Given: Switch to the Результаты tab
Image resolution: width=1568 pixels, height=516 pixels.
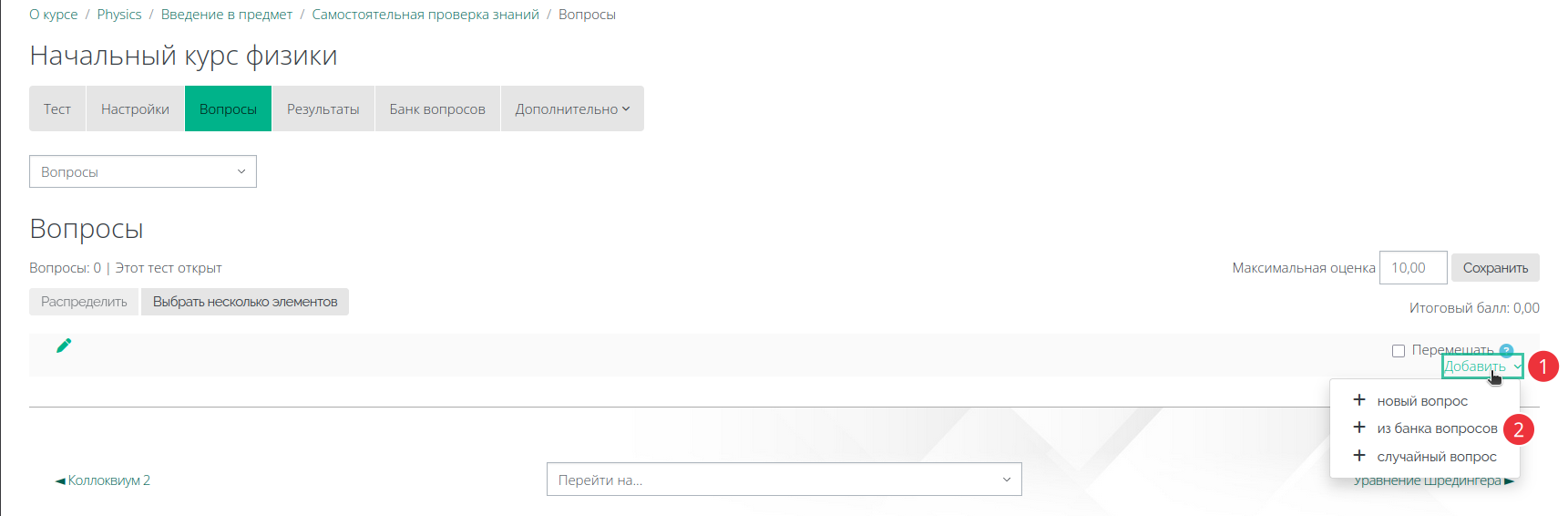Looking at the screenshot, I should pyautogui.click(x=323, y=108).
